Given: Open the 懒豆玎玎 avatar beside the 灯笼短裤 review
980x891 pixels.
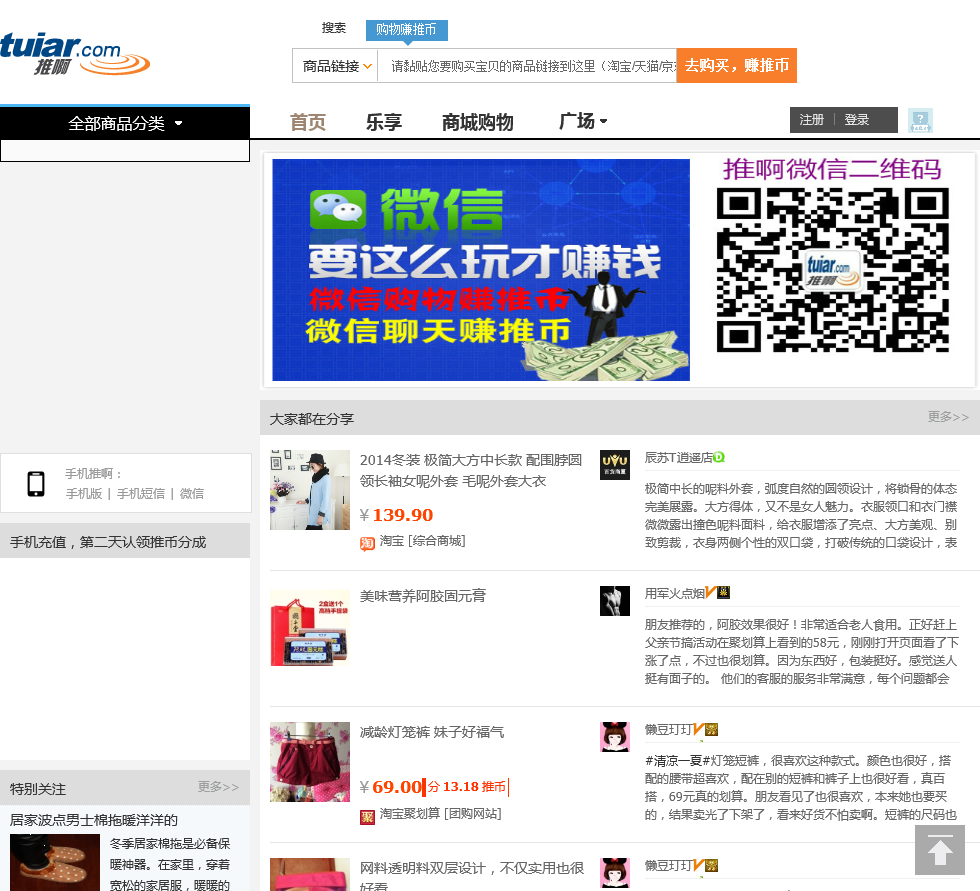Looking at the screenshot, I should 615,737.
